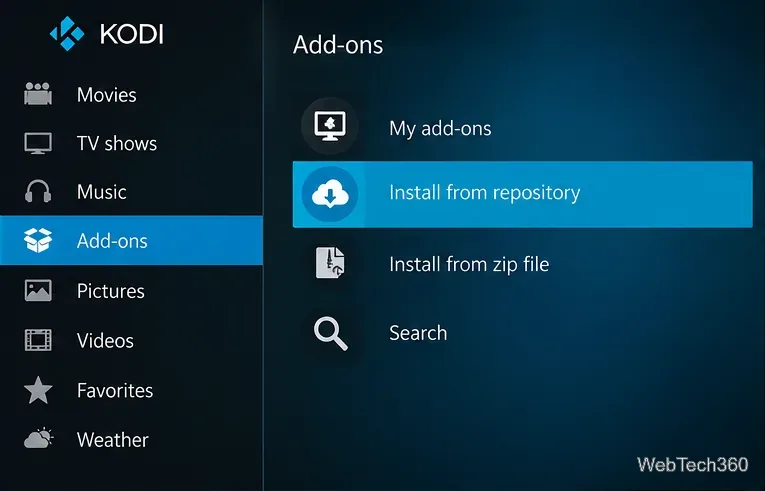The image size is (765, 491).
Task: Click the Music headphones icon
Action: click(38, 191)
